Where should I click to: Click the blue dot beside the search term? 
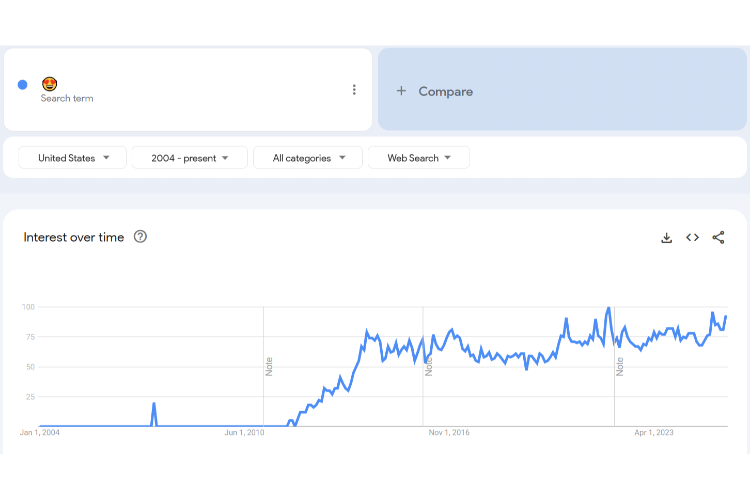[x=23, y=85]
